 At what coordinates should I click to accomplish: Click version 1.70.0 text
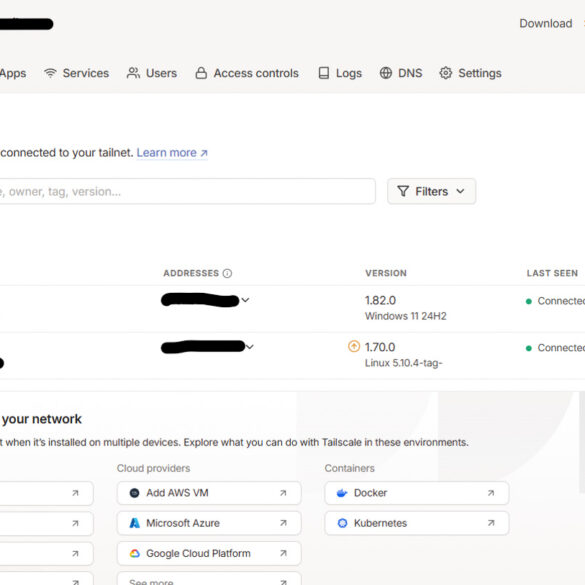click(x=380, y=347)
